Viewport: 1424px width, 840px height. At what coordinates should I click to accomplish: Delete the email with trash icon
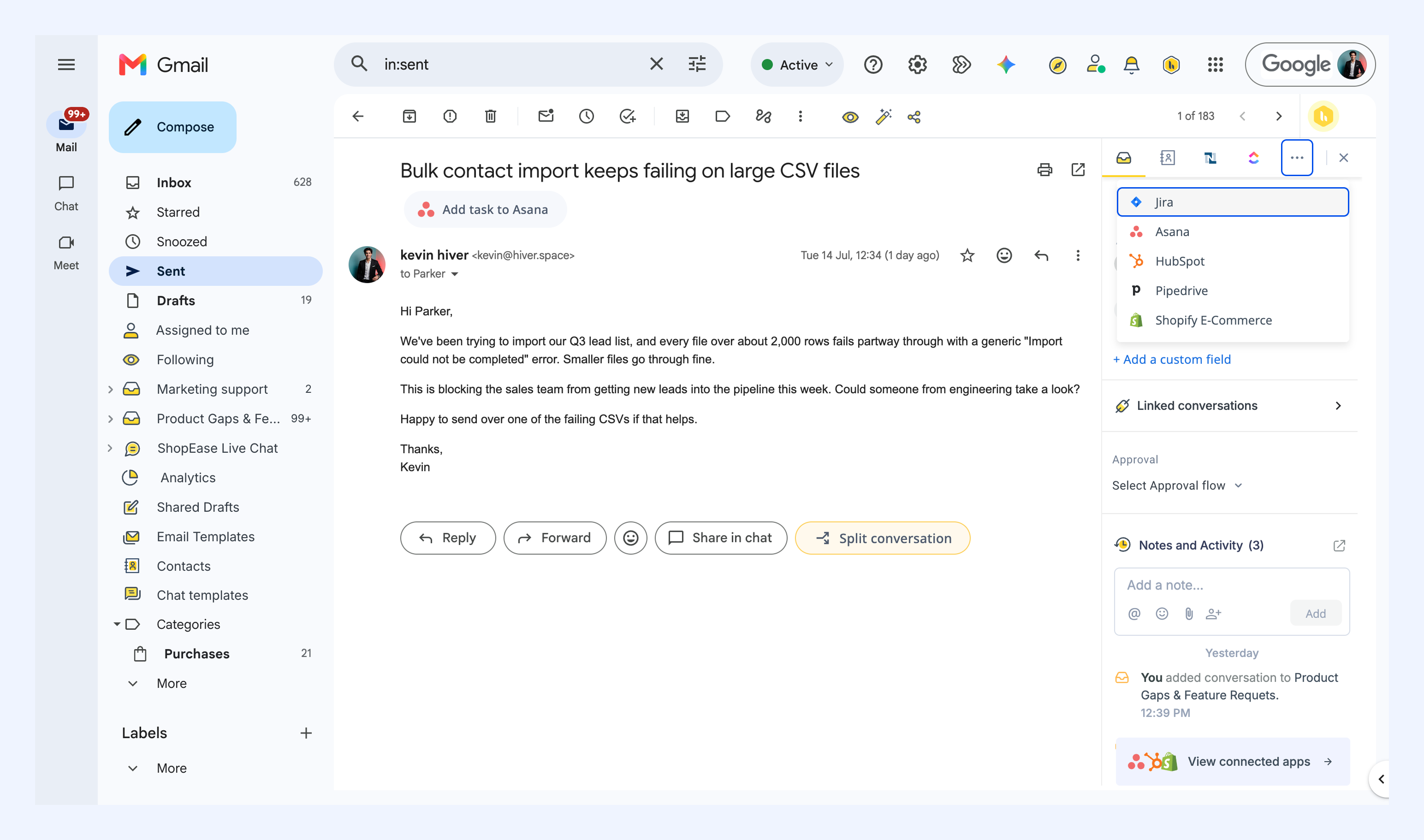click(490, 117)
